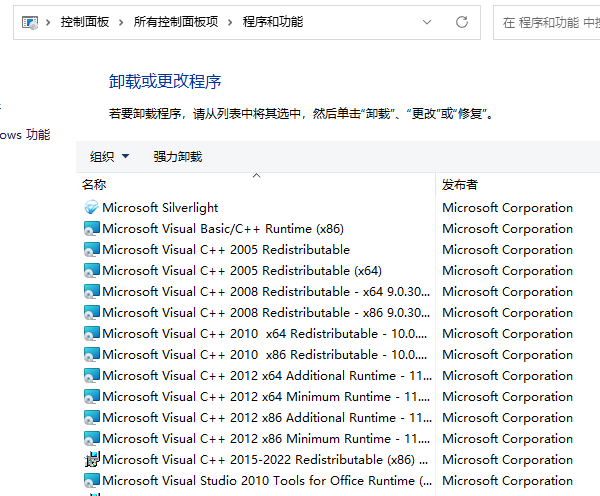Image resolution: width=600 pixels, height=496 pixels.
Task: Click the Windows 功能 link in sidebar
Action: 25,135
